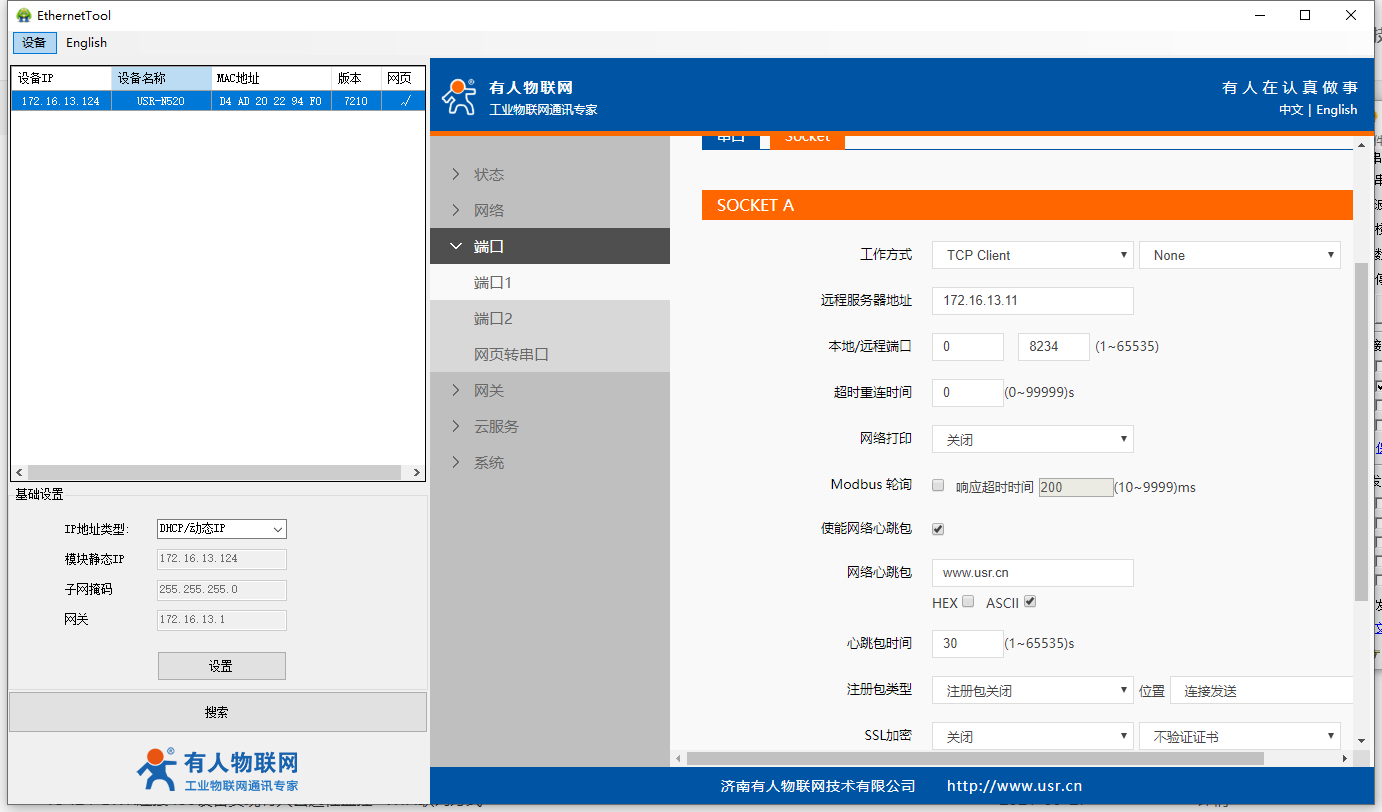The image size is (1382, 812).
Task: Tick the HEX format checkbox
Action: [x=967, y=602]
